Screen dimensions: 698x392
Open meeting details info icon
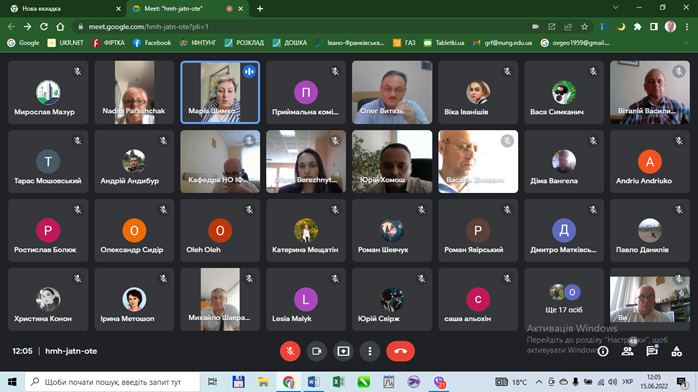603,351
